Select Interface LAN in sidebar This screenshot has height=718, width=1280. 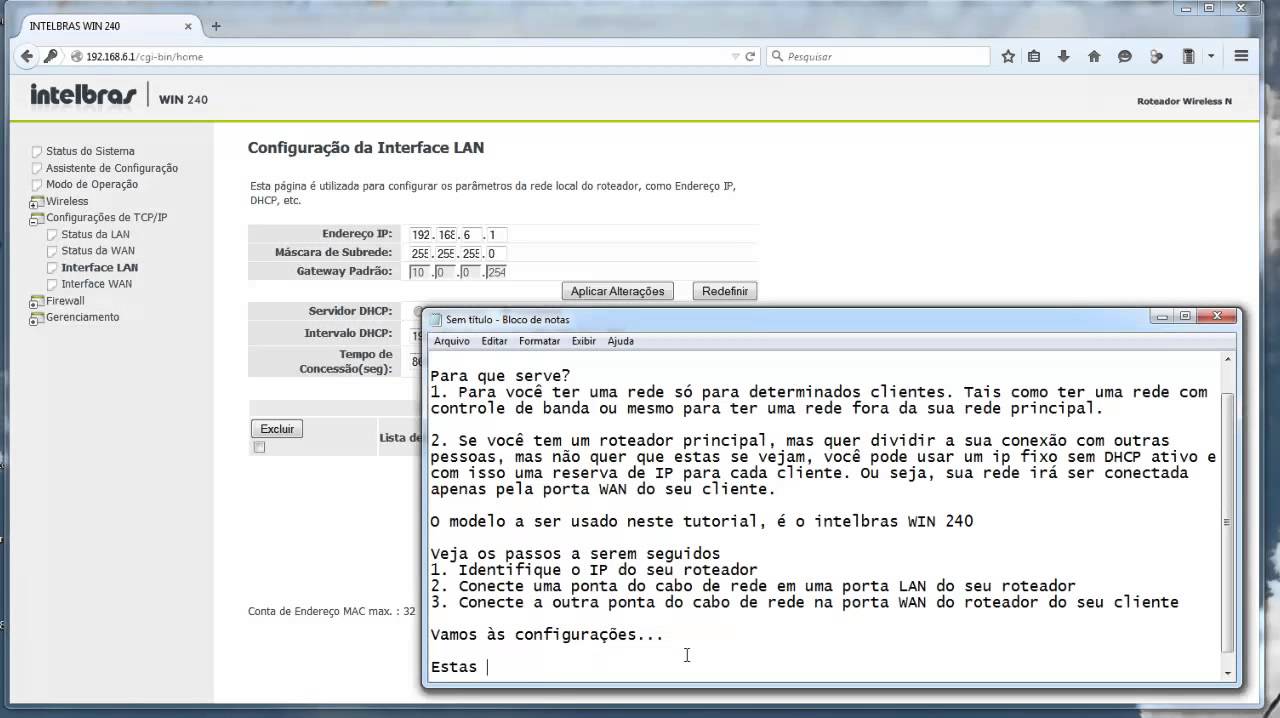coord(100,268)
